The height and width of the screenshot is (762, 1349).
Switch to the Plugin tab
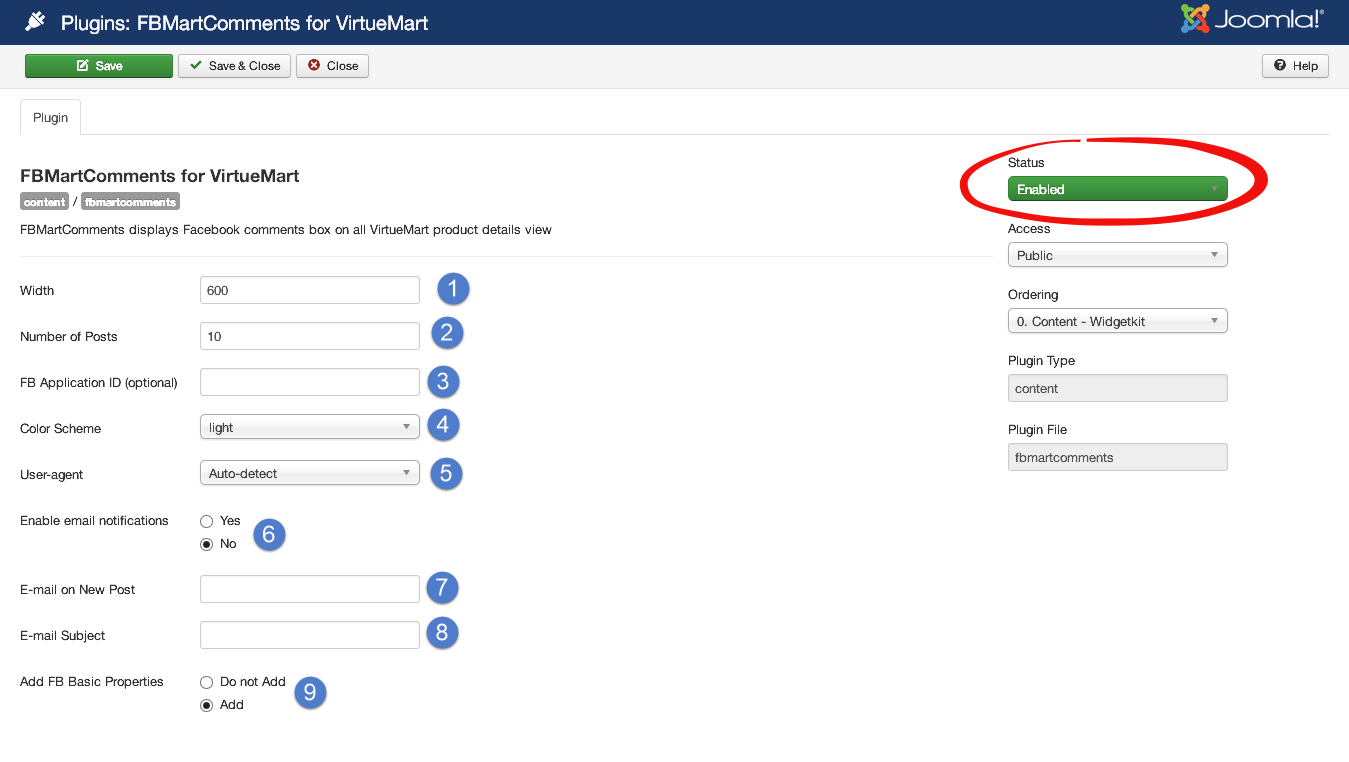(50, 117)
